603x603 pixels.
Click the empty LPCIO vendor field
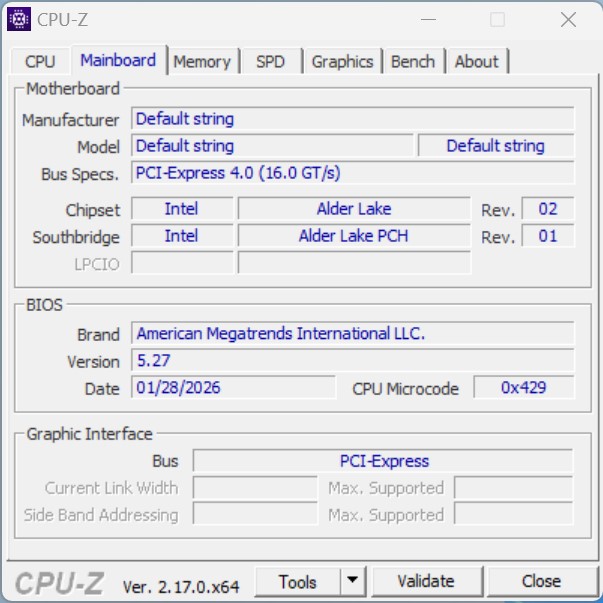click(x=182, y=263)
